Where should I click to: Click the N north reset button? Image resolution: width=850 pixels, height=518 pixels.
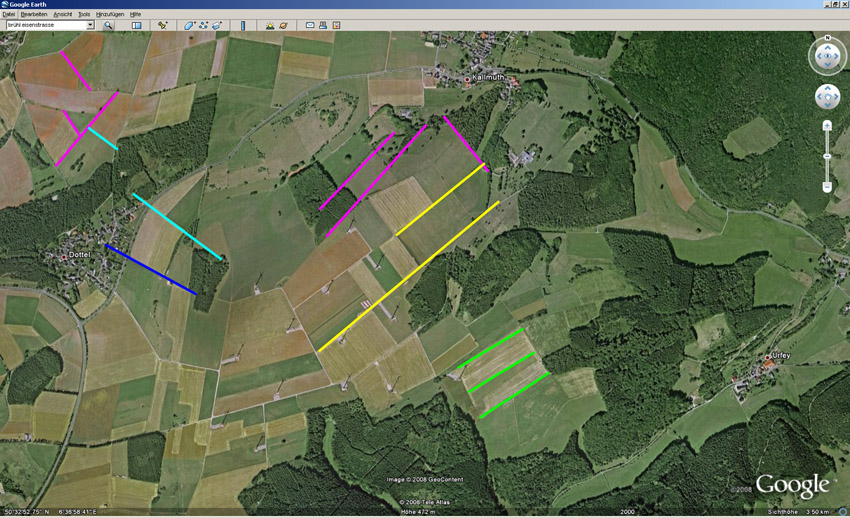827,39
